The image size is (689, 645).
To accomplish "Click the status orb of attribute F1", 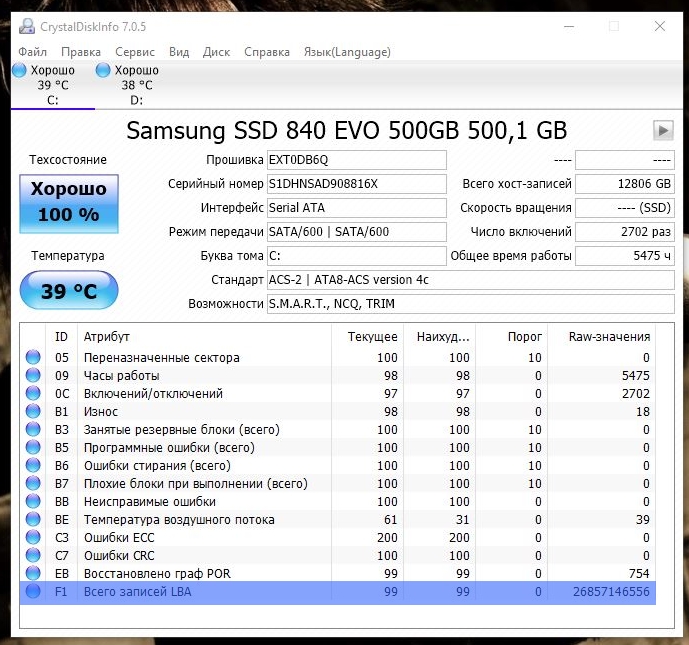I will point(33,591).
